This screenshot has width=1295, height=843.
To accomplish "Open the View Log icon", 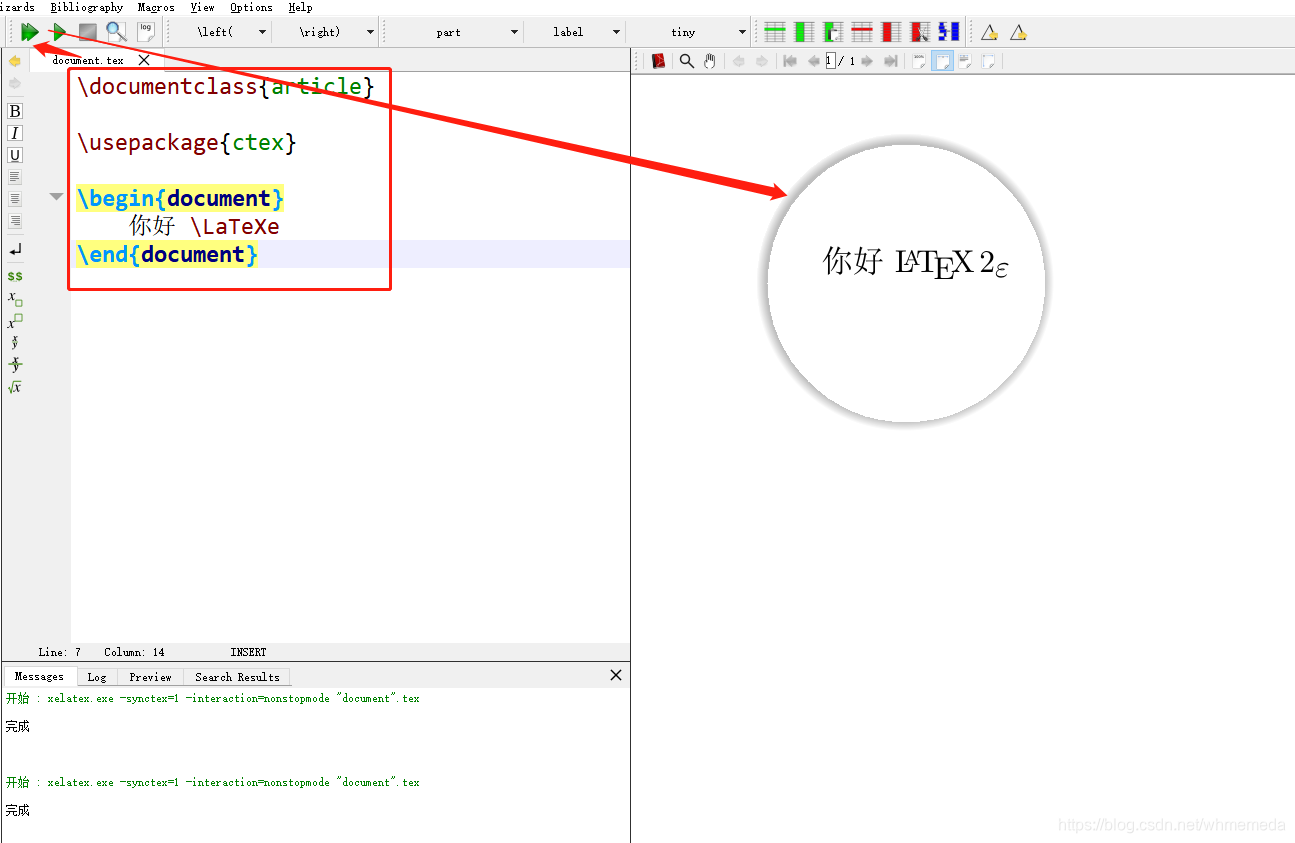I will click(x=146, y=32).
